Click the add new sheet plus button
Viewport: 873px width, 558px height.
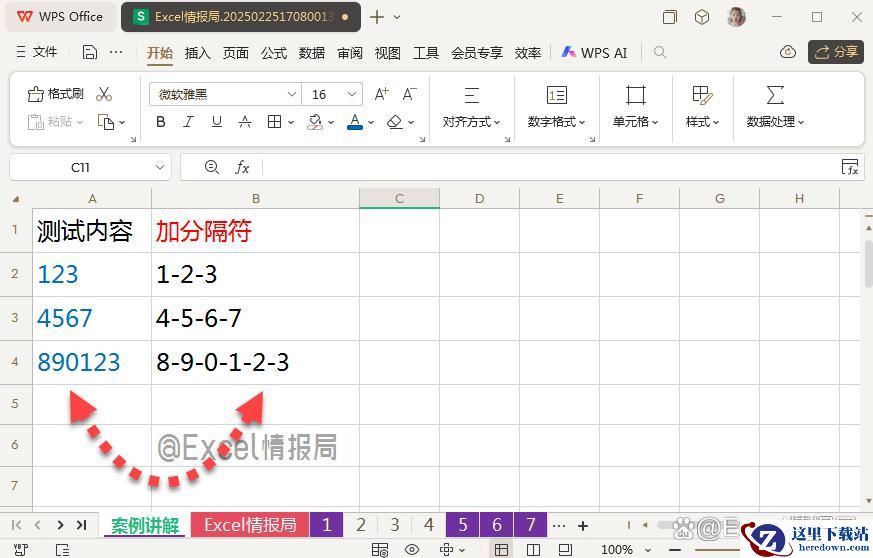[583, 526]
